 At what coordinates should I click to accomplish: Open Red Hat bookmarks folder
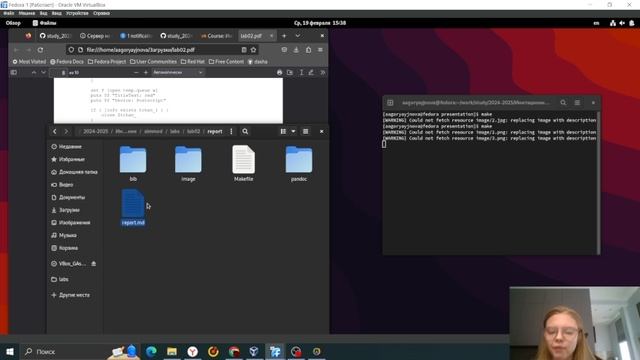click(x=193, y=62)
